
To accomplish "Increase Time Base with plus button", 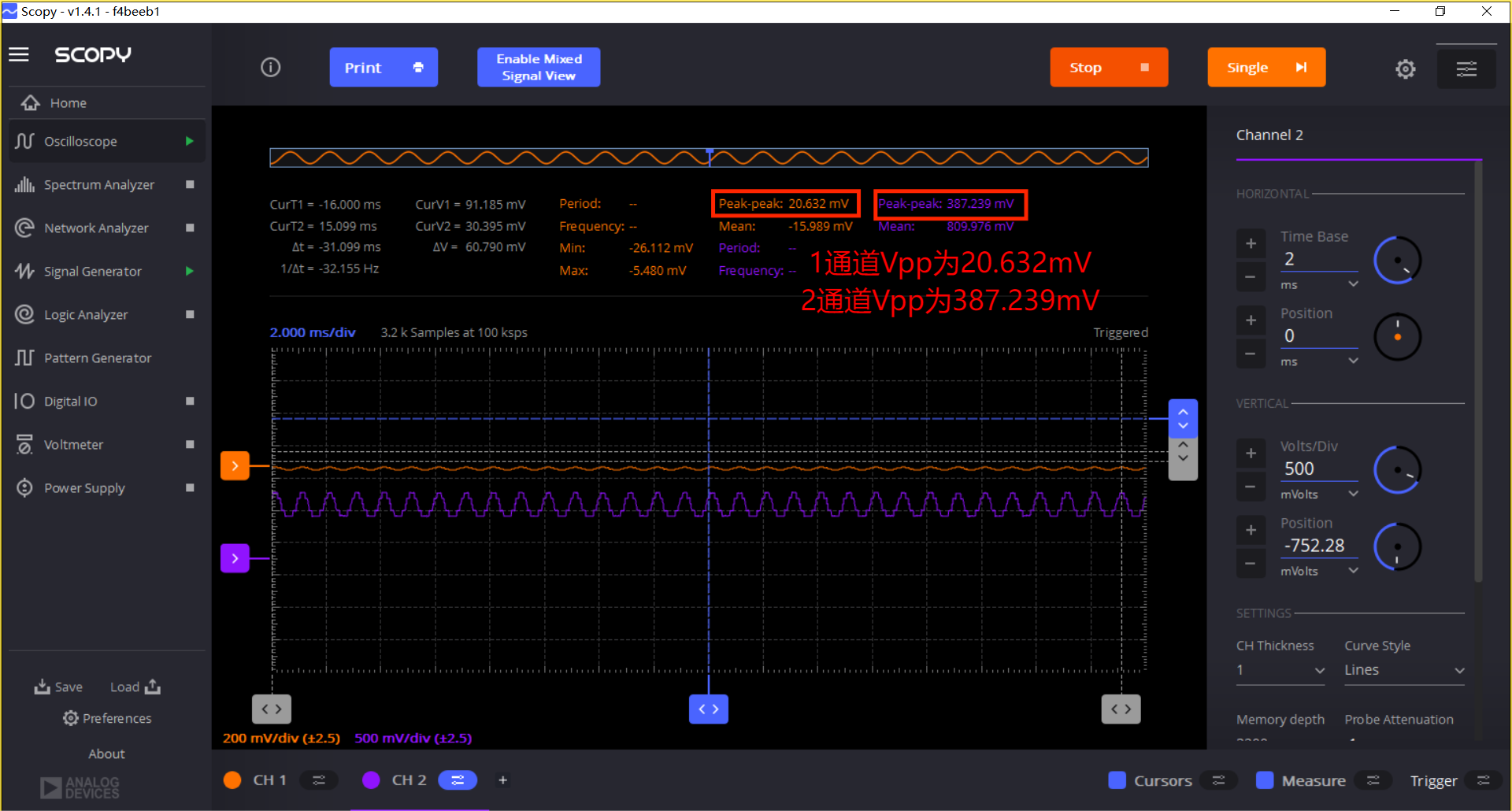I will (x=1251, y=243).
